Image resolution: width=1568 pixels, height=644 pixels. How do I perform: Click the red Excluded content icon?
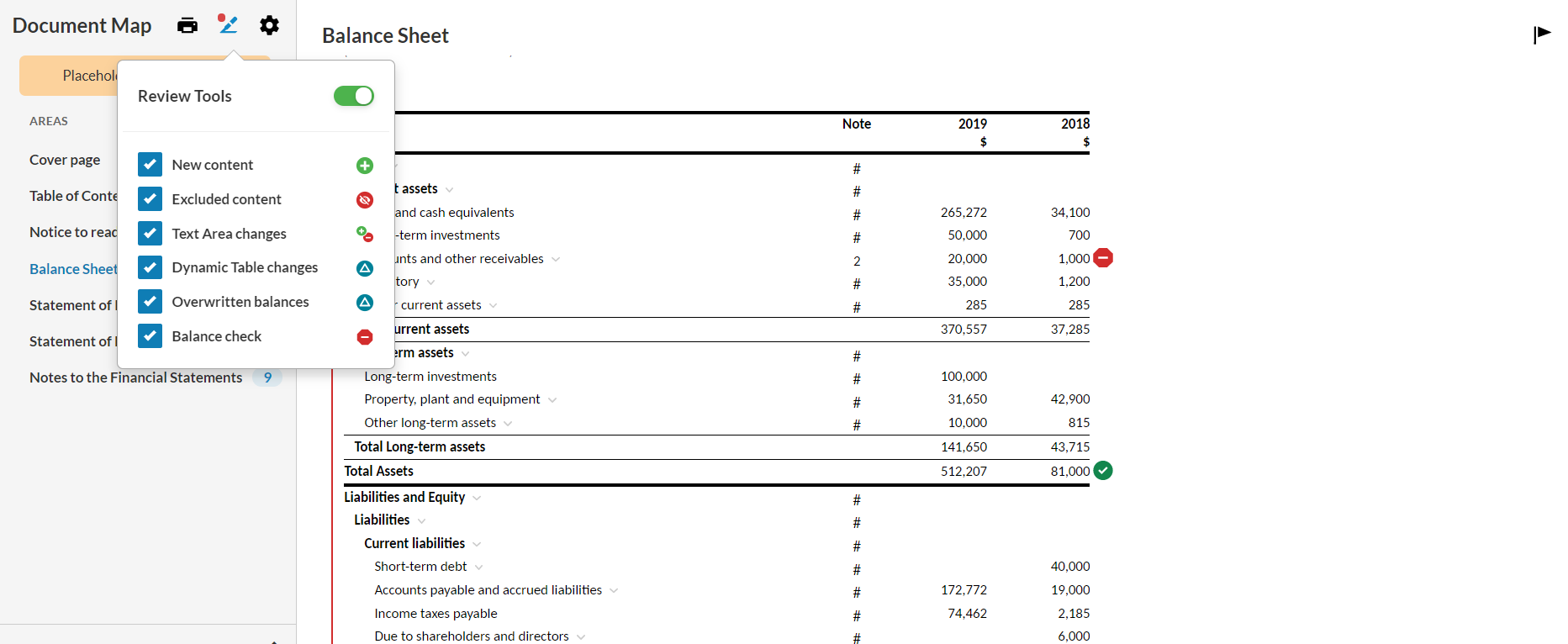(365, 200)
